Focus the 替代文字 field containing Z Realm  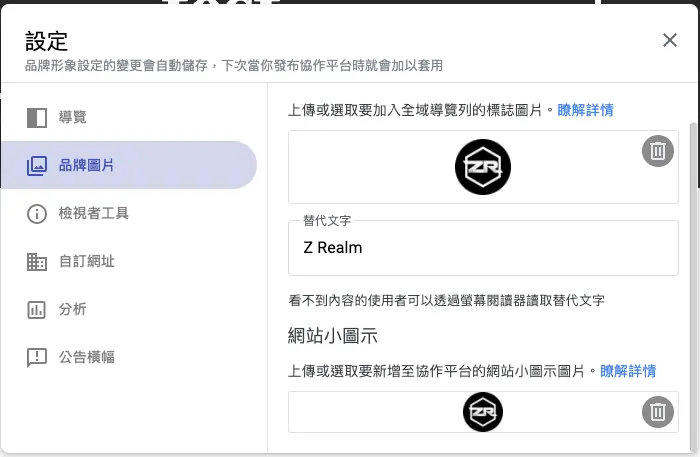click(483, 248)
